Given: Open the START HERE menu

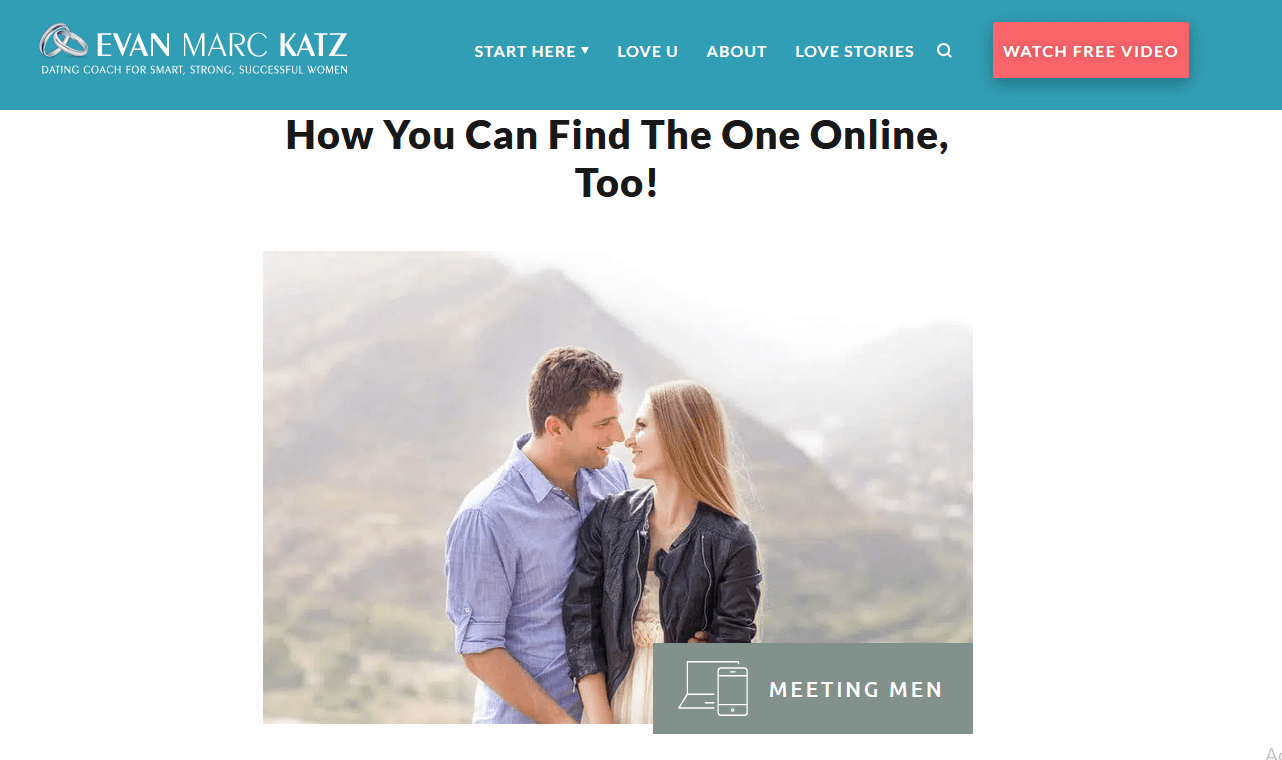Looking at the screenshot, I should point(525,51).
